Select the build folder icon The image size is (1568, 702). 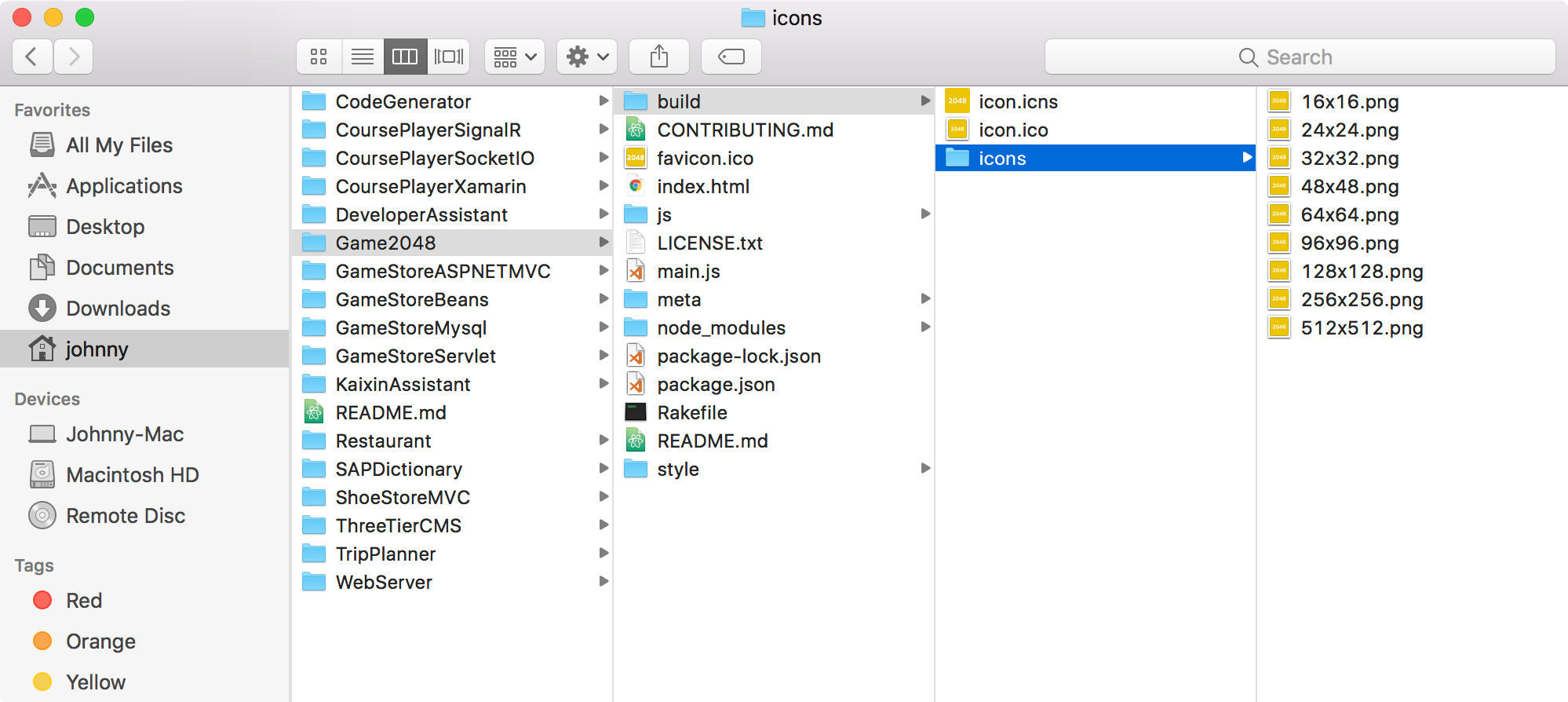tap(636, 101)
